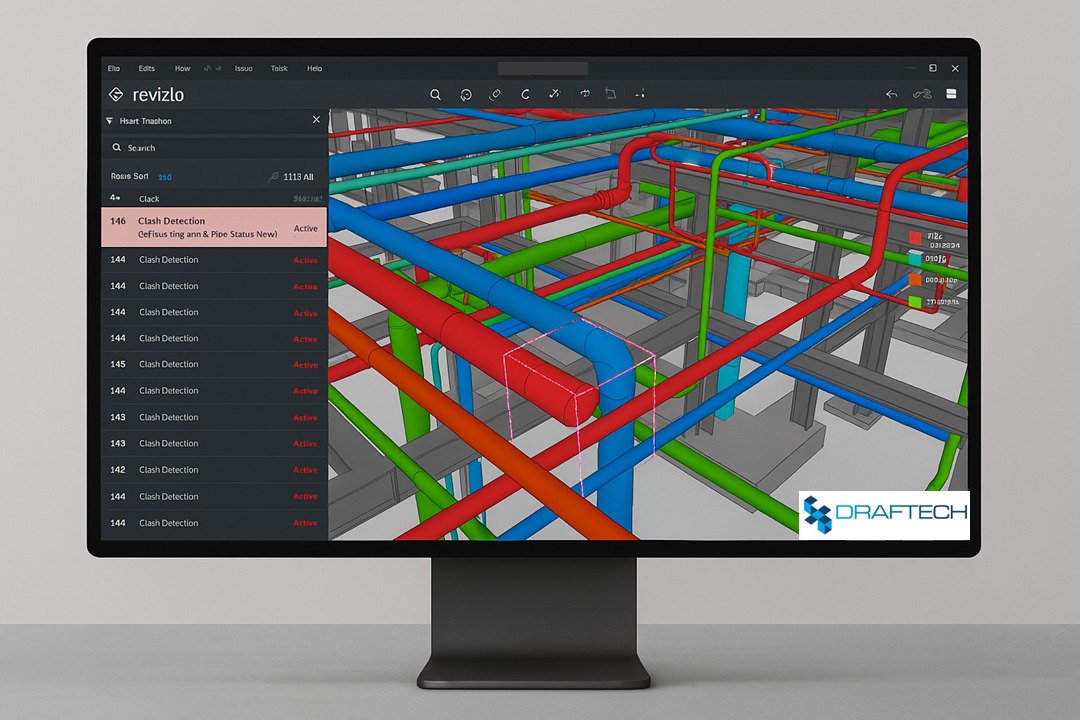This screenshot has width=1080, height=720.
Task: Click the funnel filter icon in the panel header
Action: click(x=110, y=121)
